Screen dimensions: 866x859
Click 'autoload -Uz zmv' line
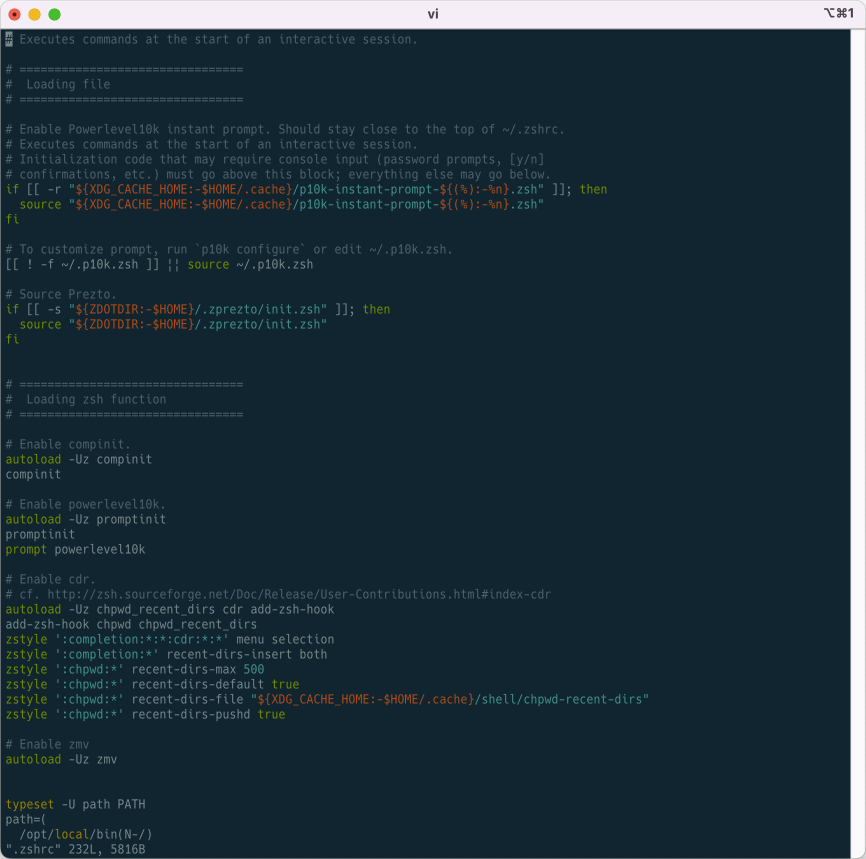coord(61,760)
